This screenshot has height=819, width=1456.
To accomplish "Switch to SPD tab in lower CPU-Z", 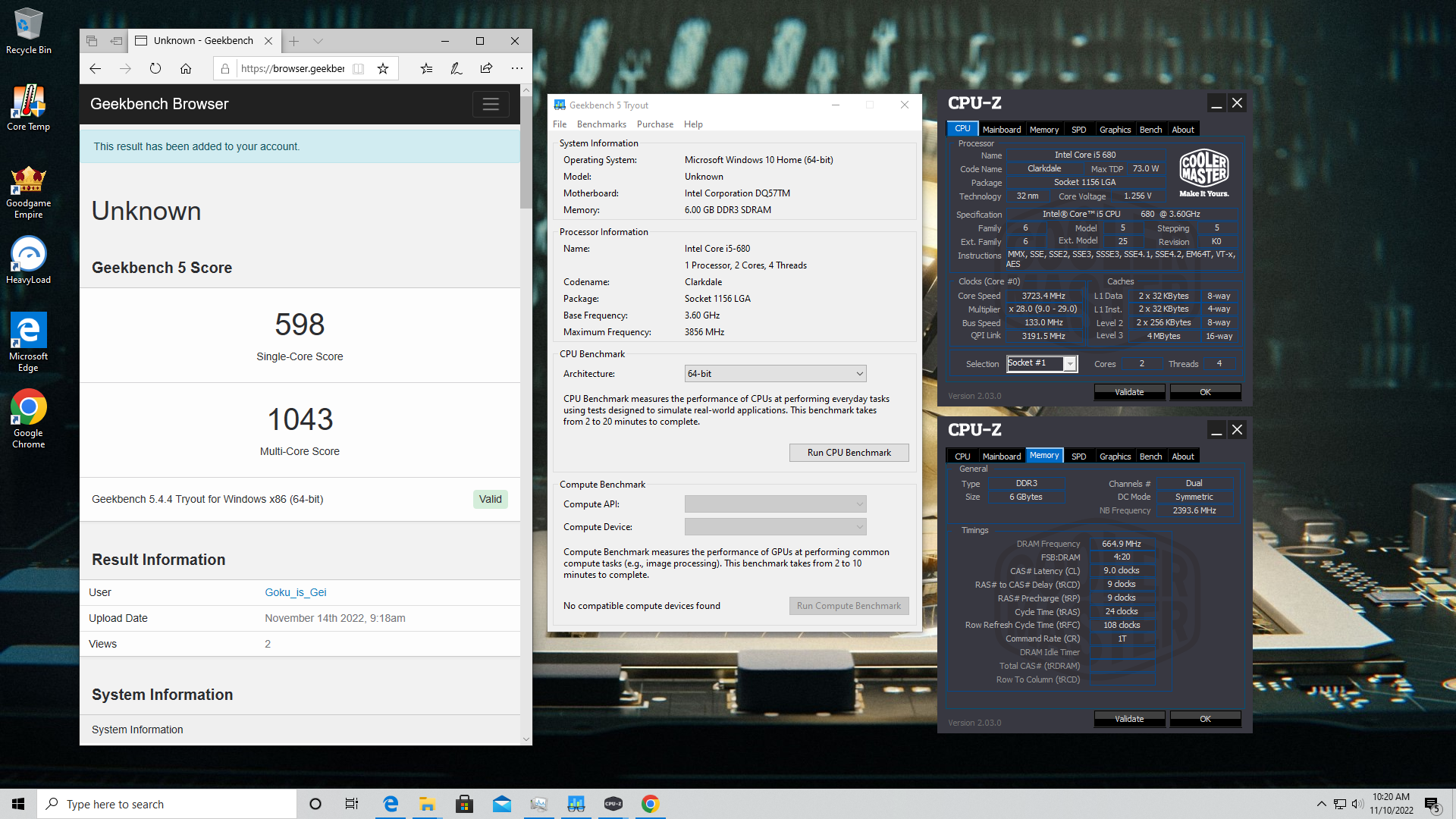I will (1078, 457).
